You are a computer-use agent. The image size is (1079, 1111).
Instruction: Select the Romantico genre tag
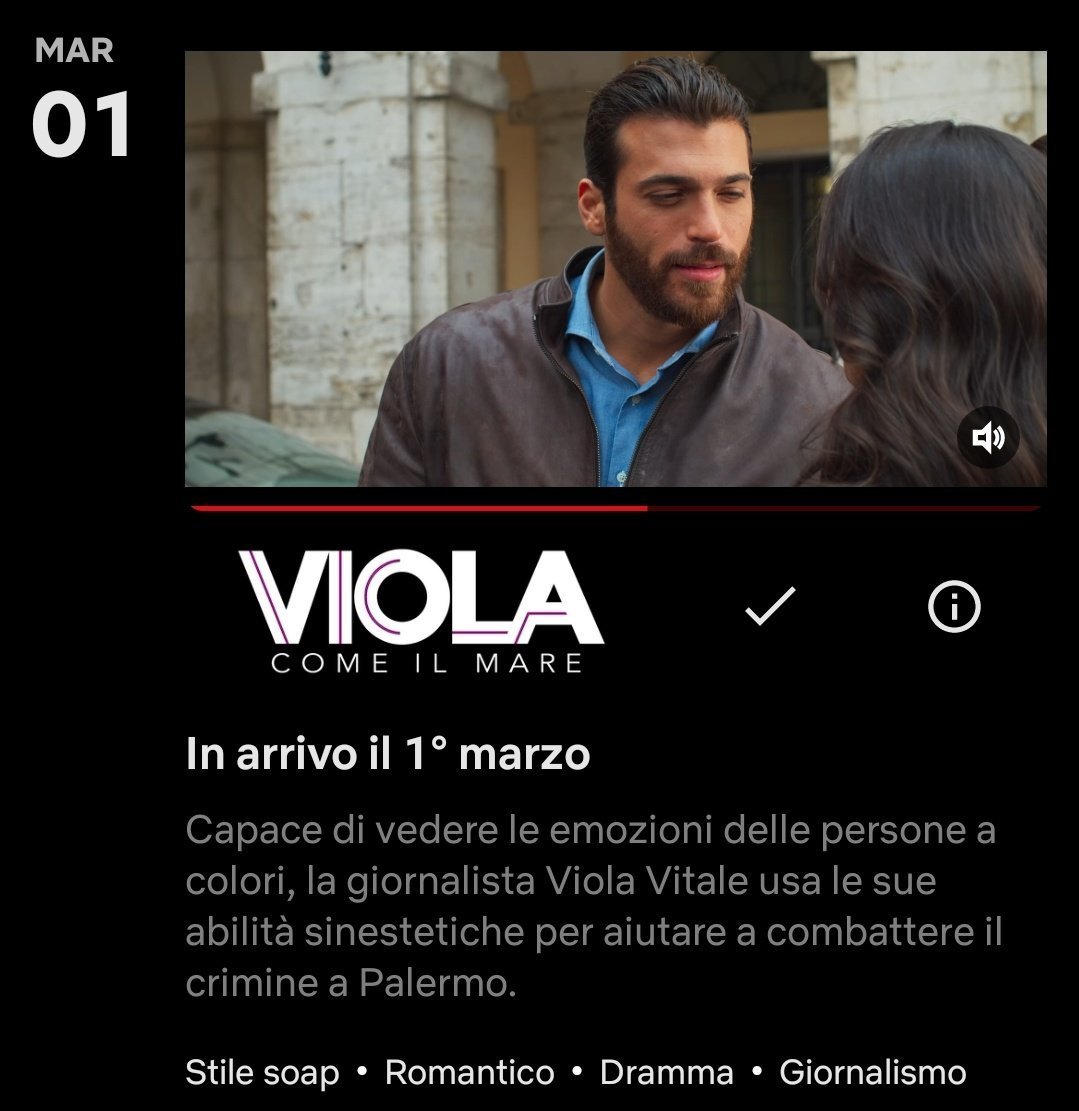(469, 1072)
